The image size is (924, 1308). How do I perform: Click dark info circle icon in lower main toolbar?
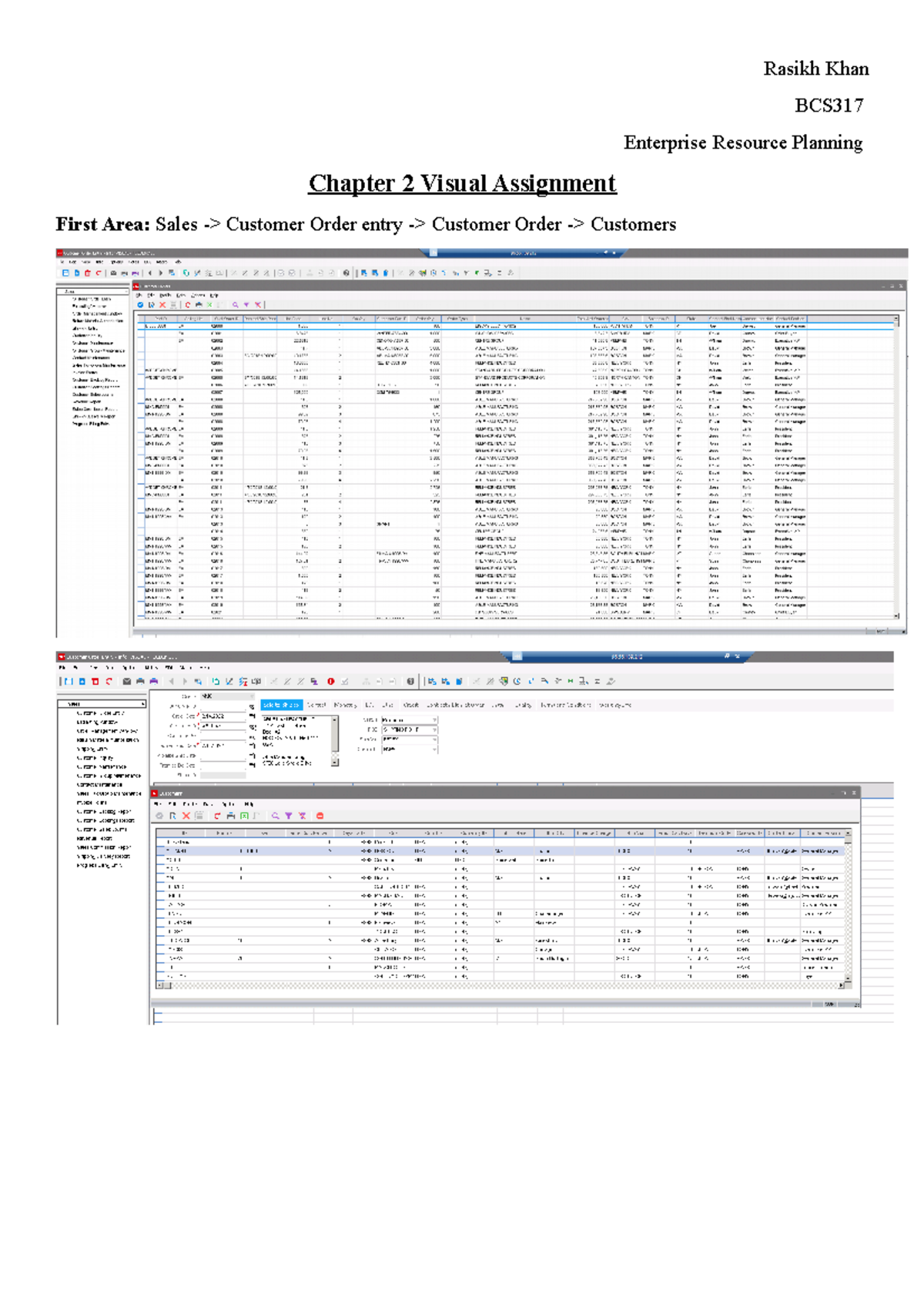tap(410, 682)
